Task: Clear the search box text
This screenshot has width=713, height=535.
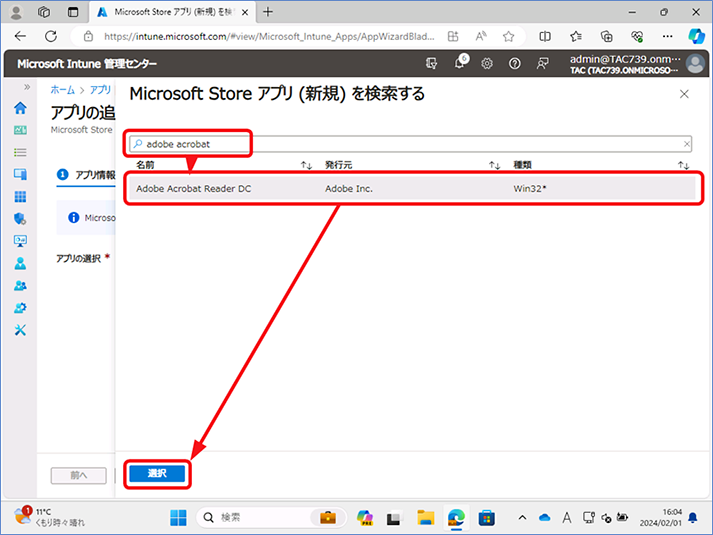Action: 687,144
